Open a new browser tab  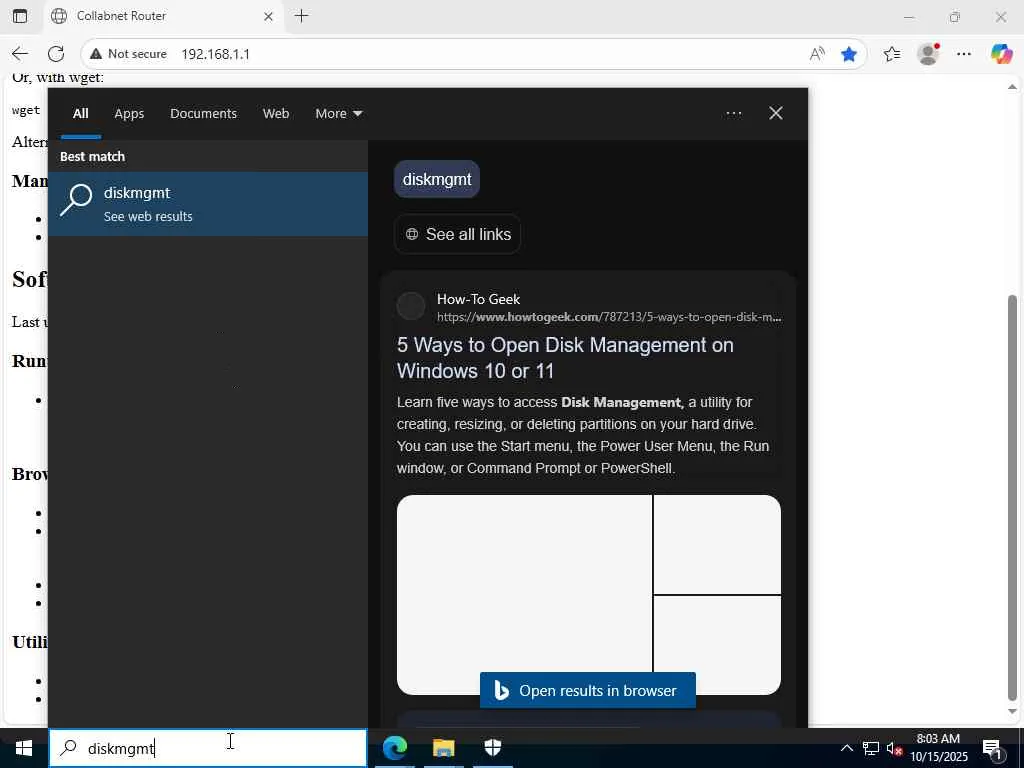point(301,16)
